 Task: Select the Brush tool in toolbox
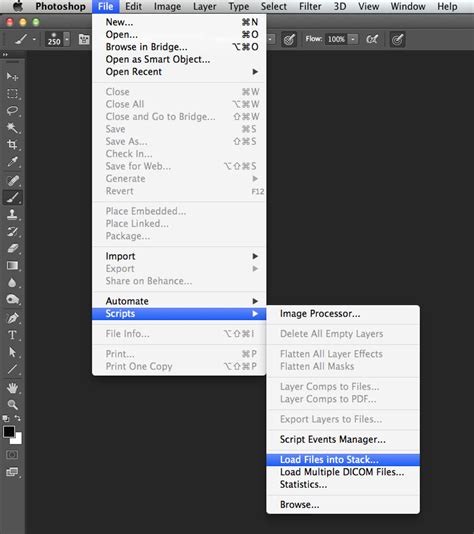[x=12, y=198]
